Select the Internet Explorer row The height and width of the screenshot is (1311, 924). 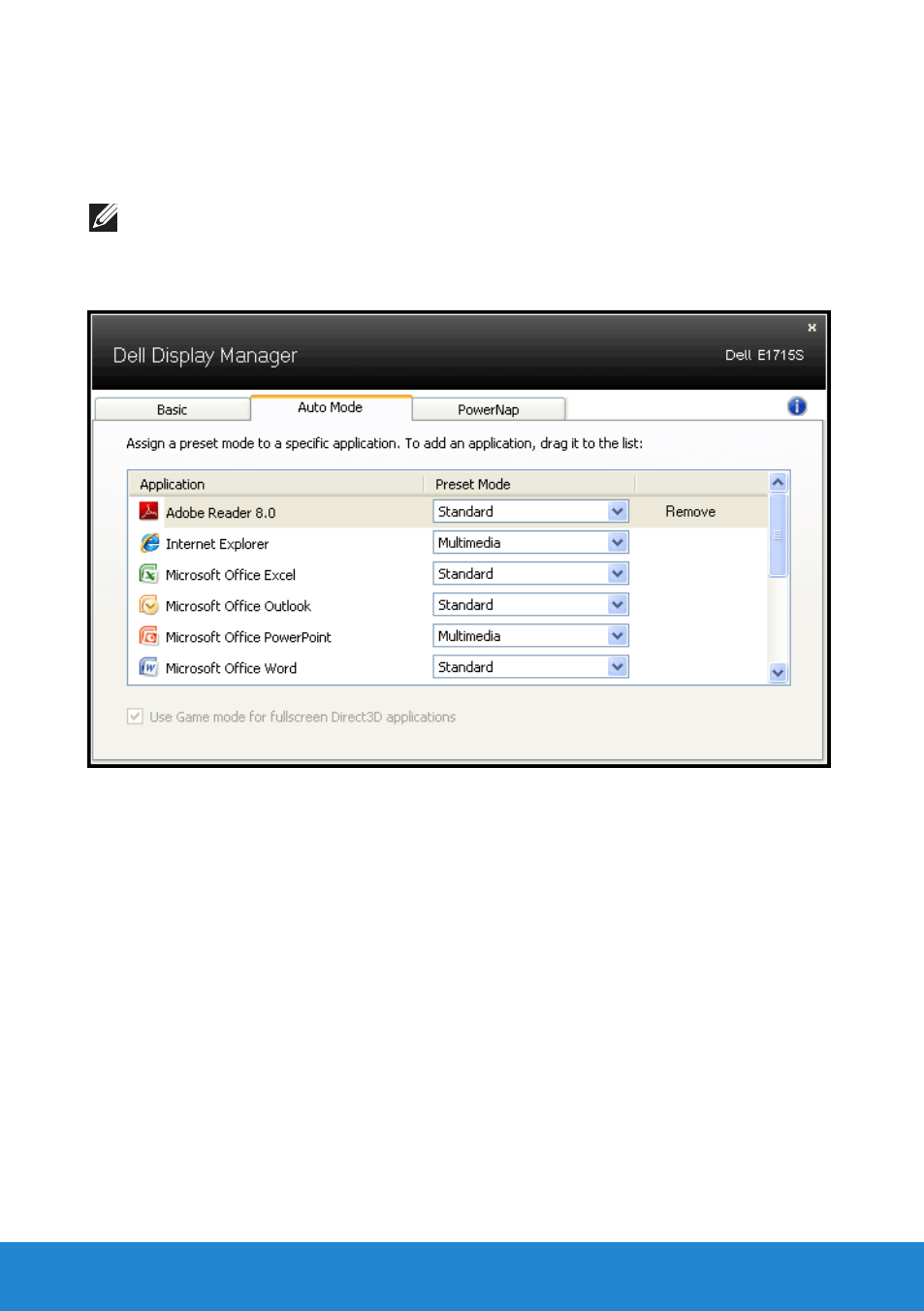click(448, 543)
